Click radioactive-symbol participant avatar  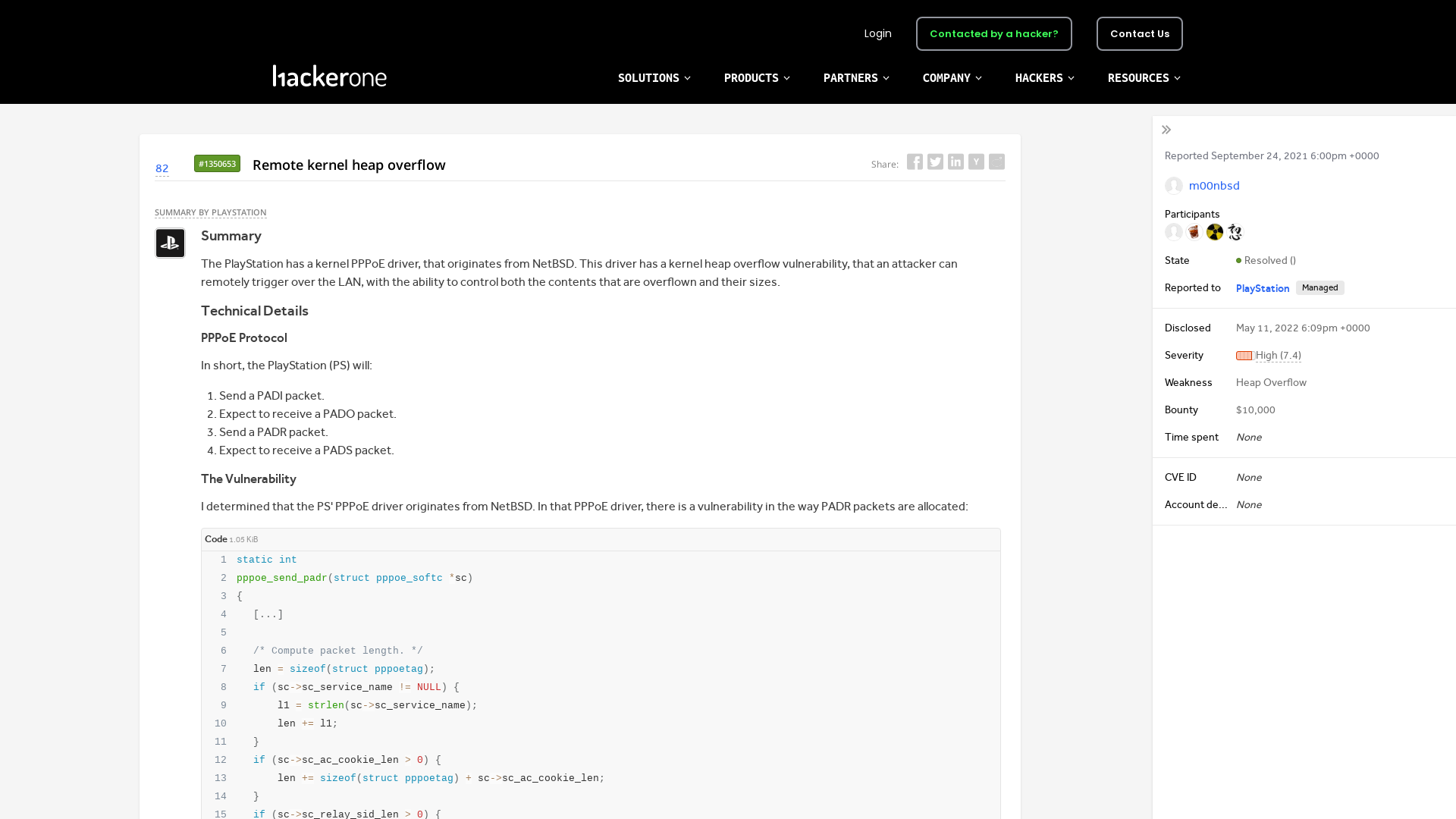[x=1215, y=232]
